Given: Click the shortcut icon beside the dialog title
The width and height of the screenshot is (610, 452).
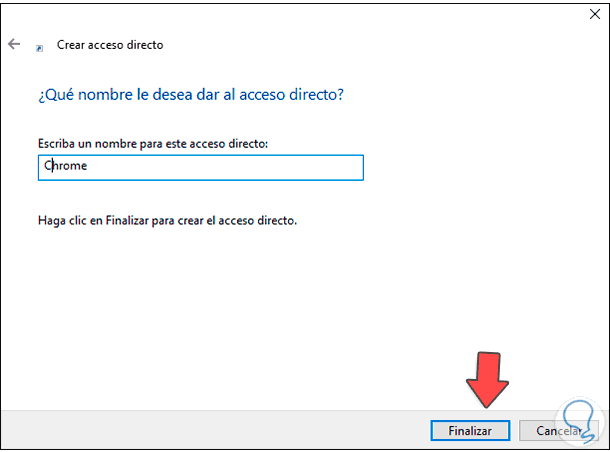Looking at the screenshot, I should tap(39, 46).
